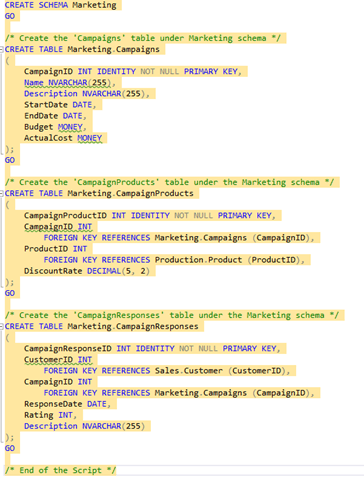Click the EndDate column name
This screenshot has height=480, width=364.
pyautogui.click(x=41, y=116)
